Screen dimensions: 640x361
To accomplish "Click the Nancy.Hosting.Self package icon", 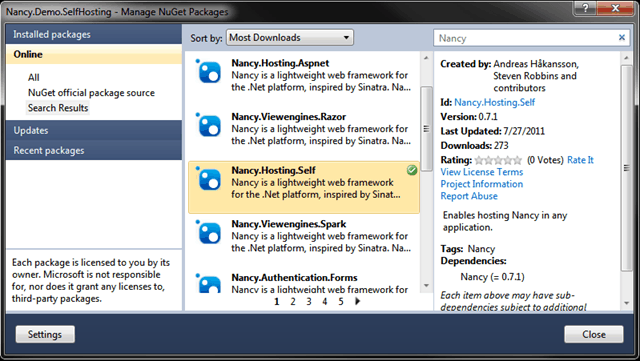I will [209, 178].
